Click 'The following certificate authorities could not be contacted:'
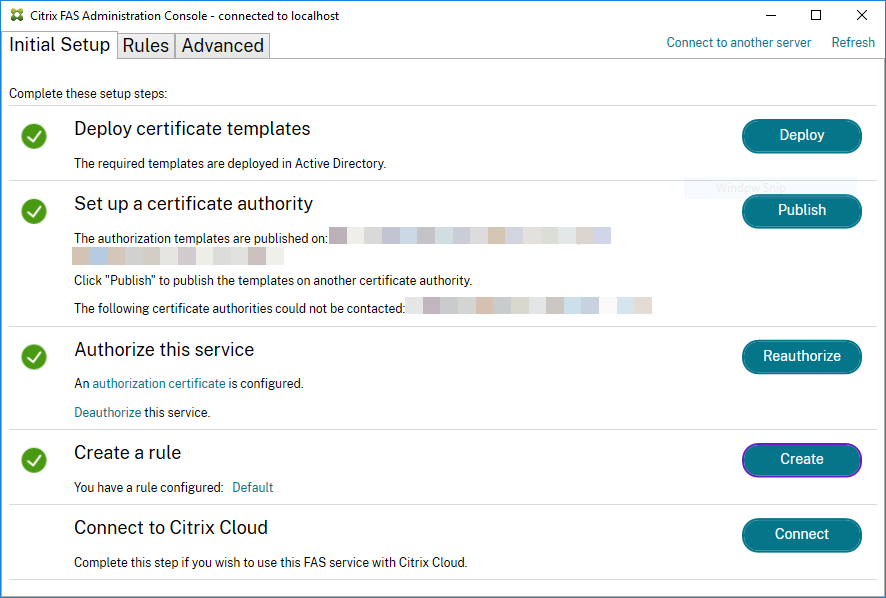The image size is (886, 598). [240, 309]
